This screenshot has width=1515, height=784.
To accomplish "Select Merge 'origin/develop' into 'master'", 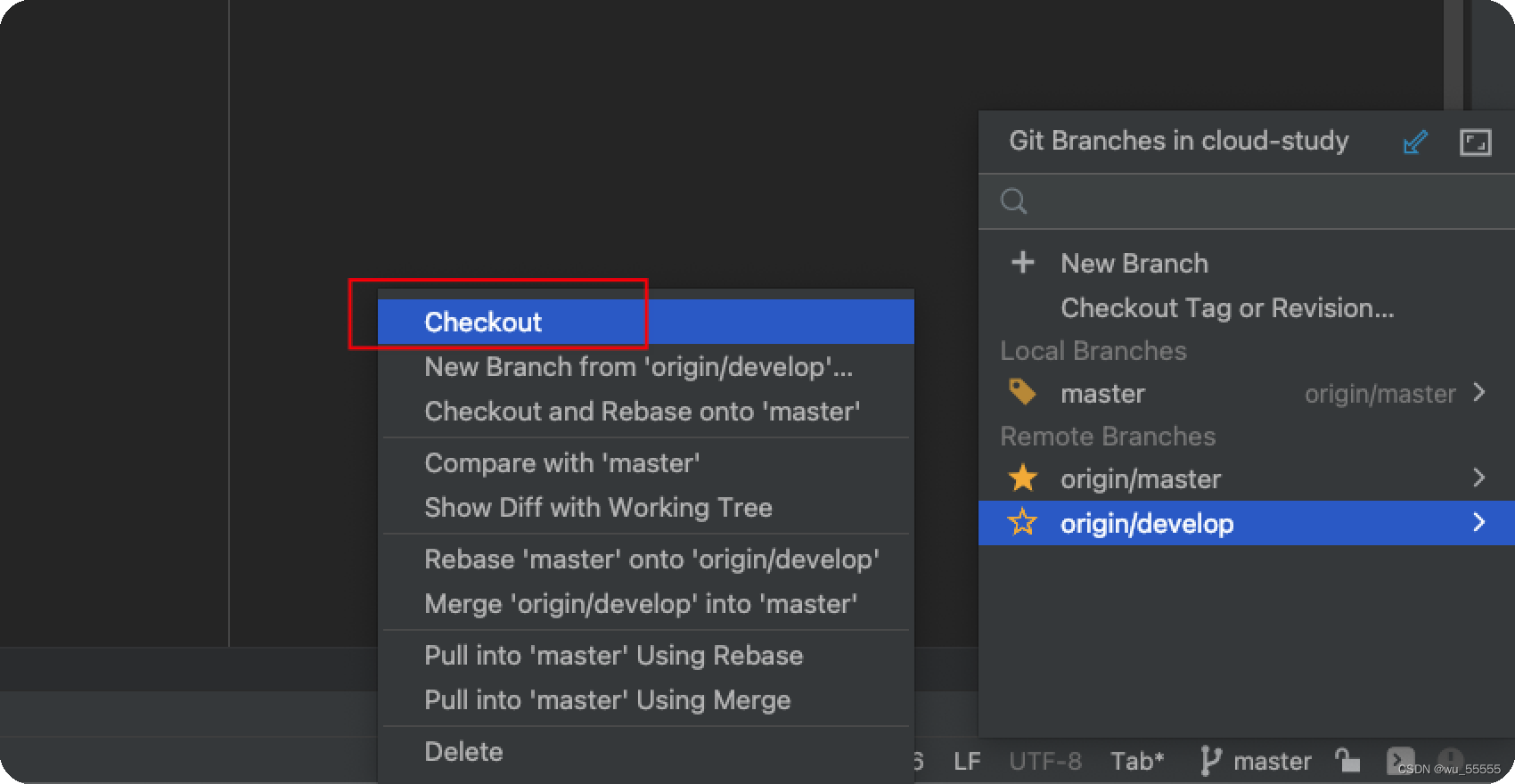I will tap(640, 603).
